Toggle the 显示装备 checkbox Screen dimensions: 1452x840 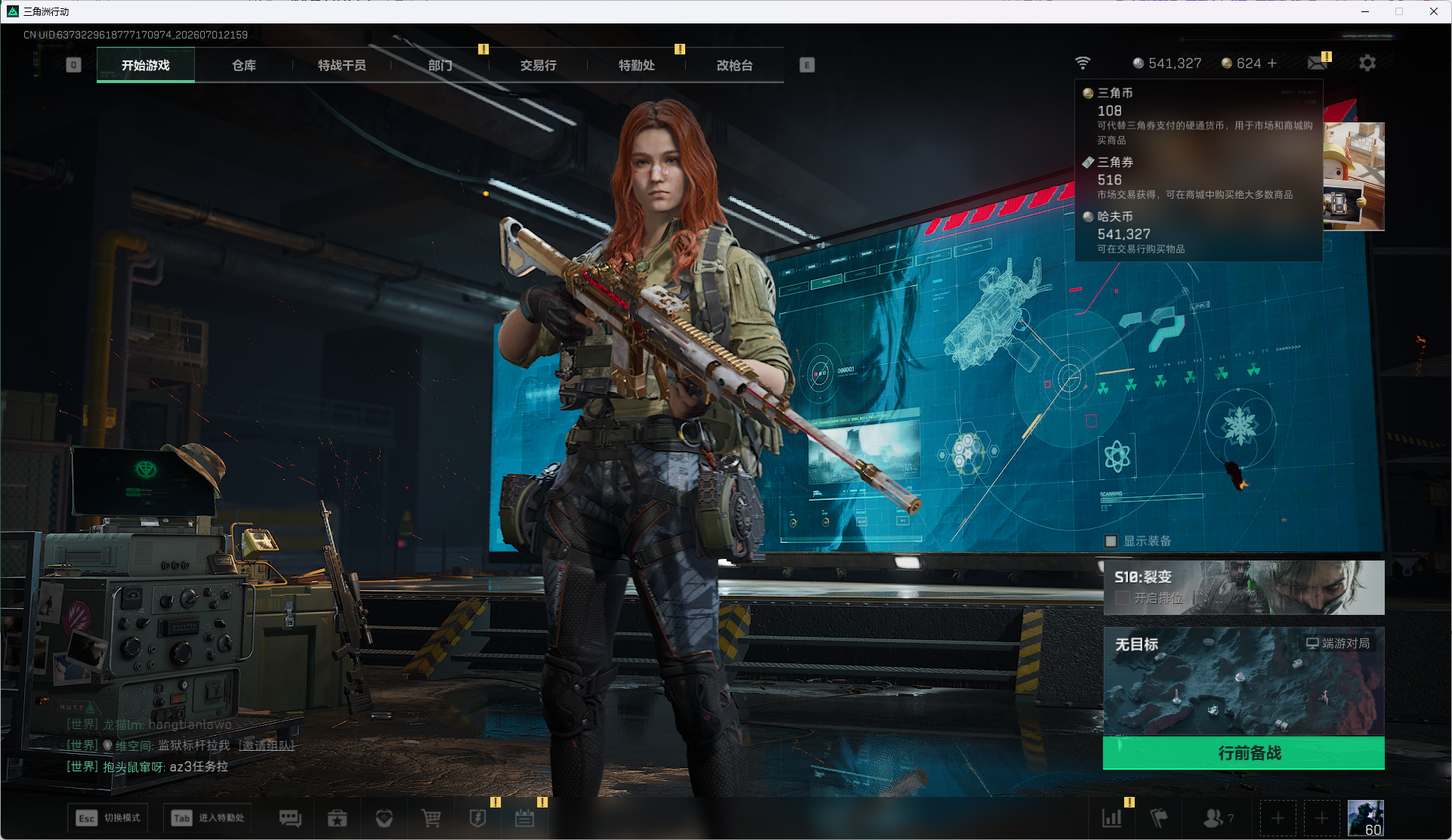[1111, 541]
